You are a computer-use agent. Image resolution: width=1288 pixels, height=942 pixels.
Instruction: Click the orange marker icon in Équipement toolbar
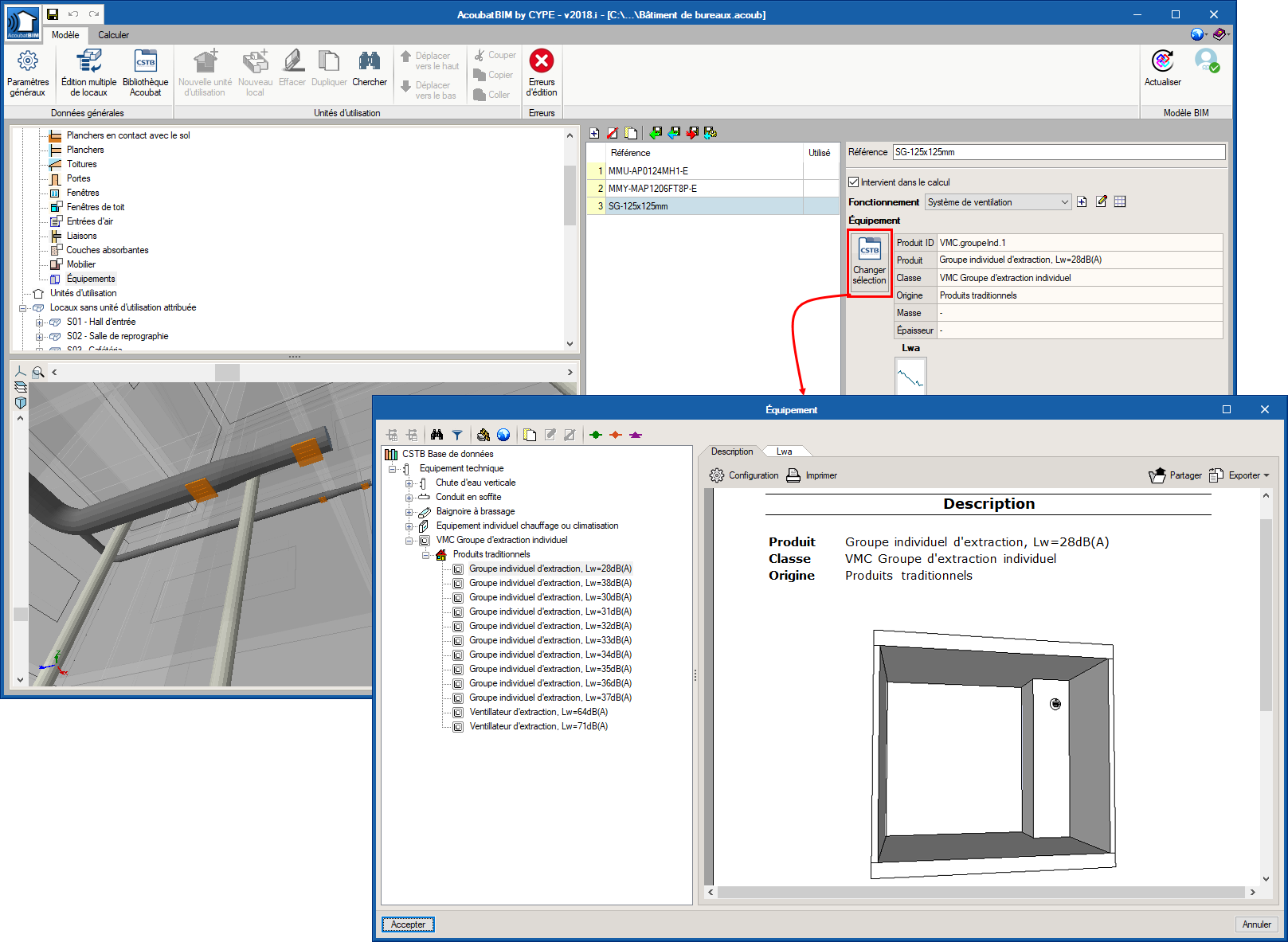point(615,435)
